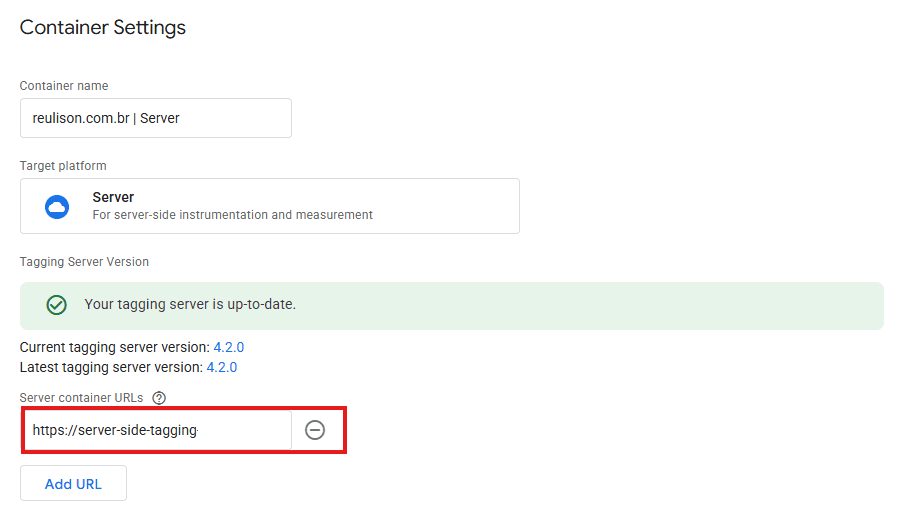Screen dimensions: 901x513
Task: Open the Server container URLs help icon
Action: (x=159, y=398)
